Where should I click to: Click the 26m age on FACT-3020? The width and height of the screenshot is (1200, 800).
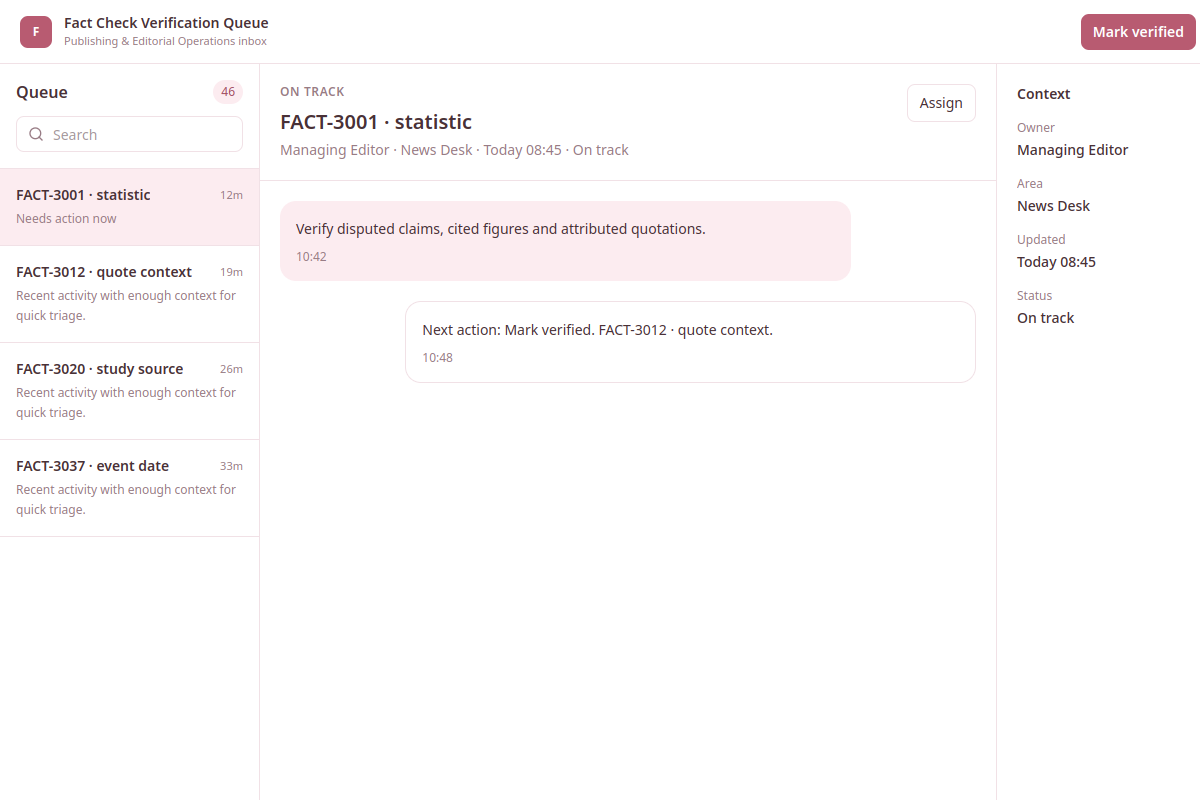(x=231, y=369)
